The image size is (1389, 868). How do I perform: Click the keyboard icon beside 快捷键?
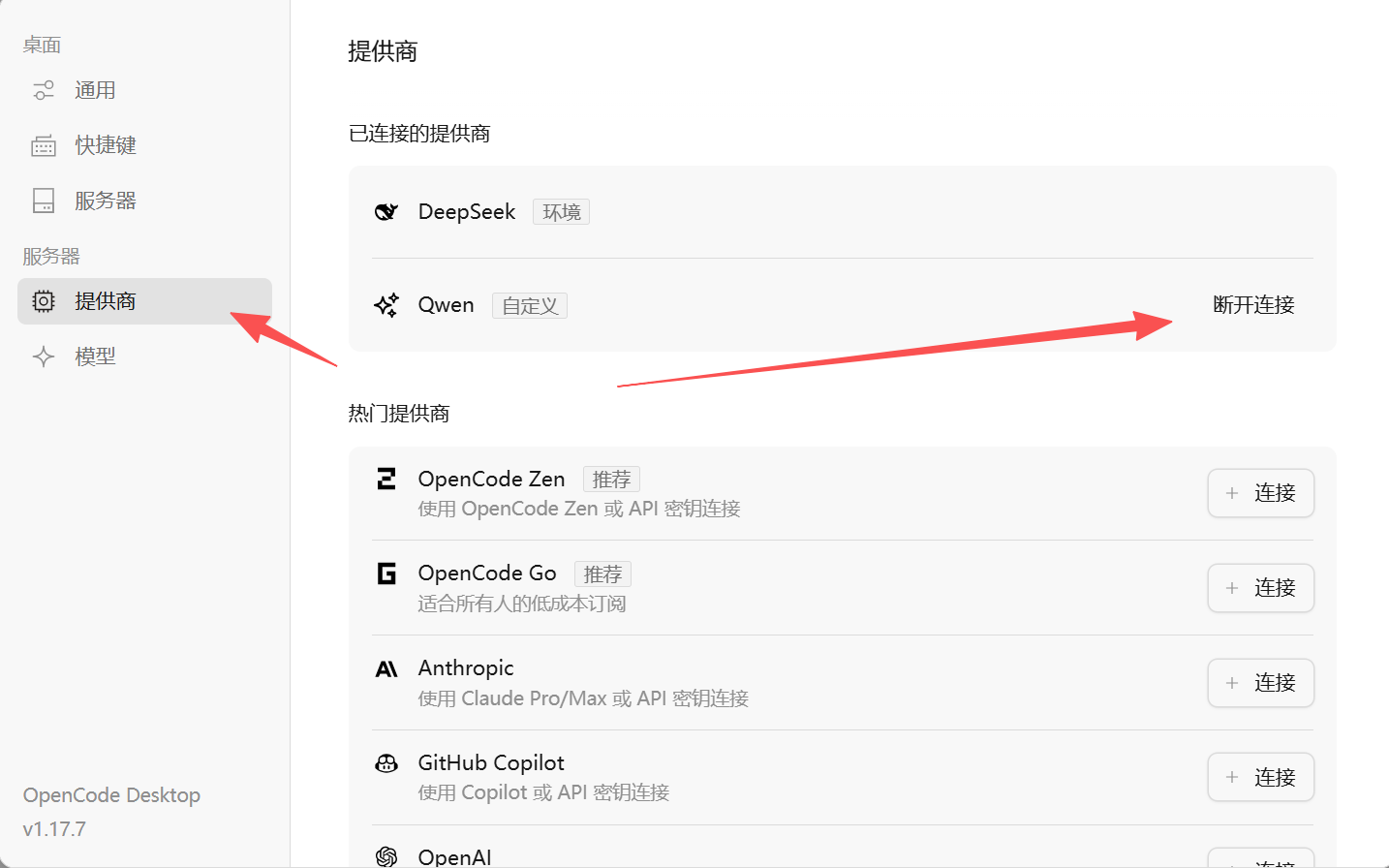pyautogui.click(x=44, y=145)
